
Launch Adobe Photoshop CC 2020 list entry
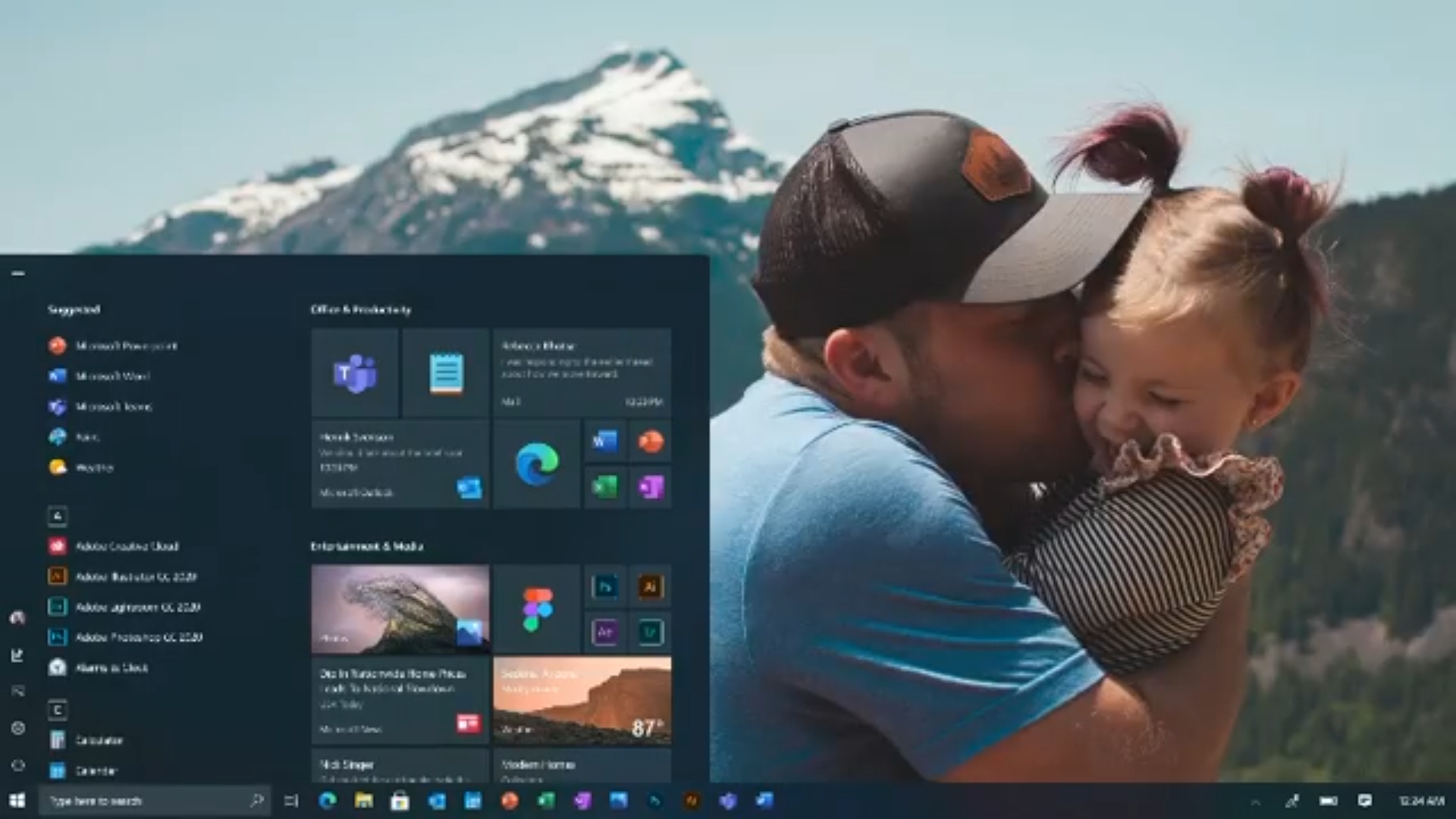point(126,637)
